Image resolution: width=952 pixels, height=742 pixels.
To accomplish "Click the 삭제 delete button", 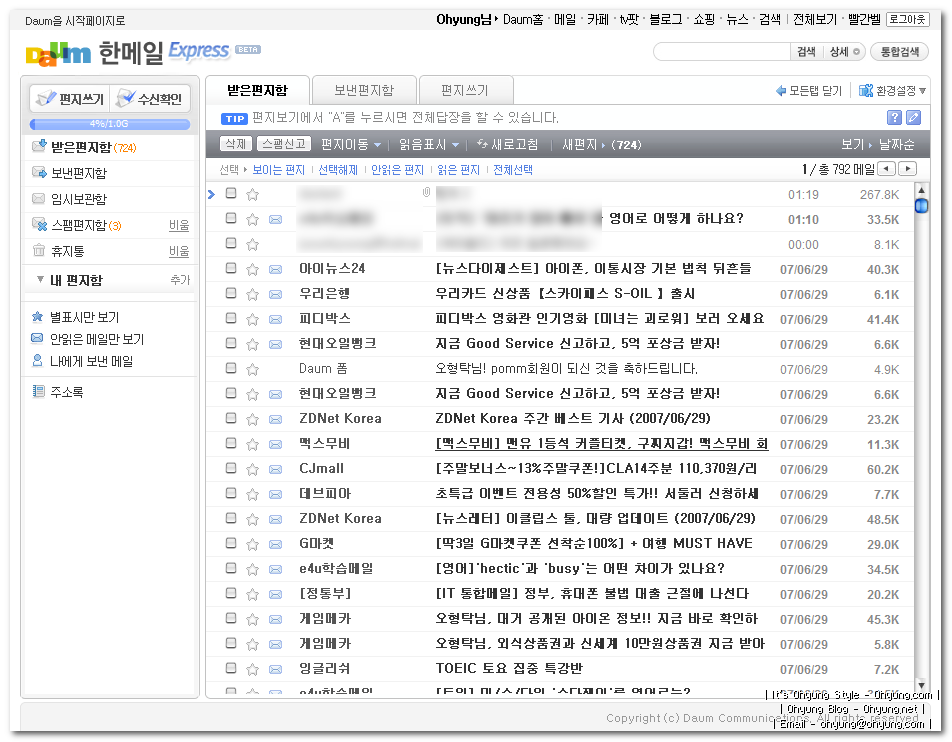I will click(236, 144).
